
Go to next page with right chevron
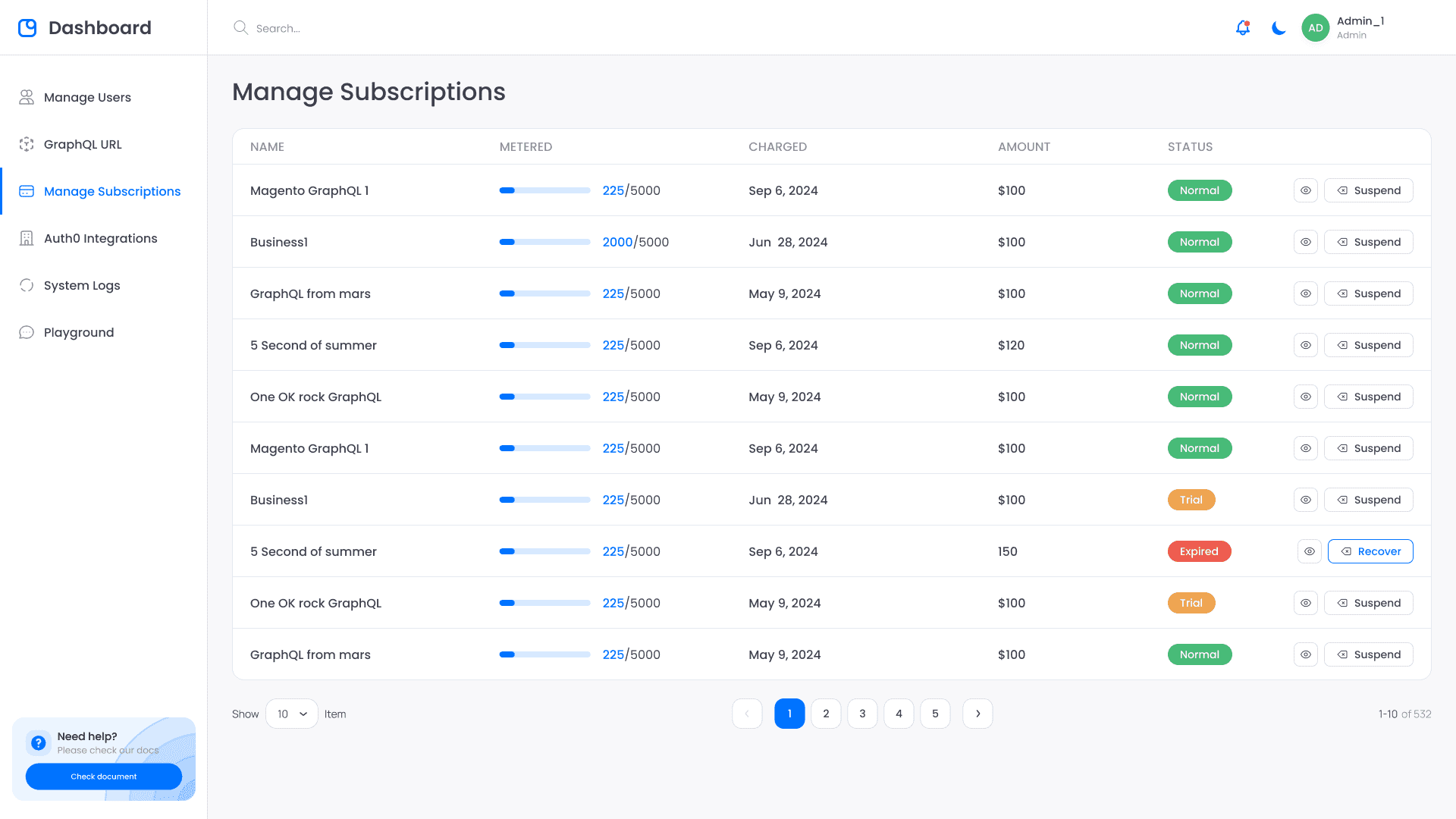(x=977, y=714)
